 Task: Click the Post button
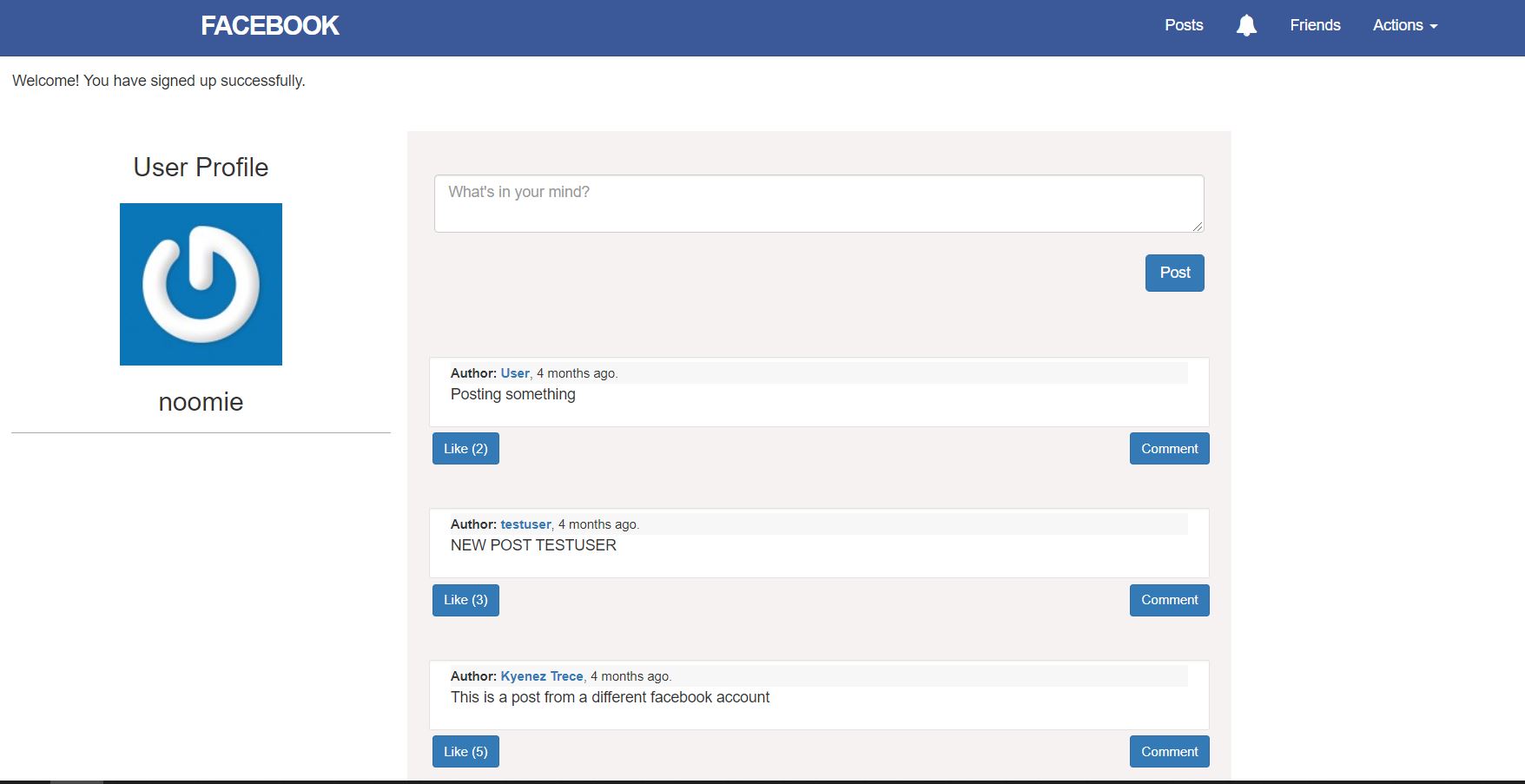[1174, 273]
